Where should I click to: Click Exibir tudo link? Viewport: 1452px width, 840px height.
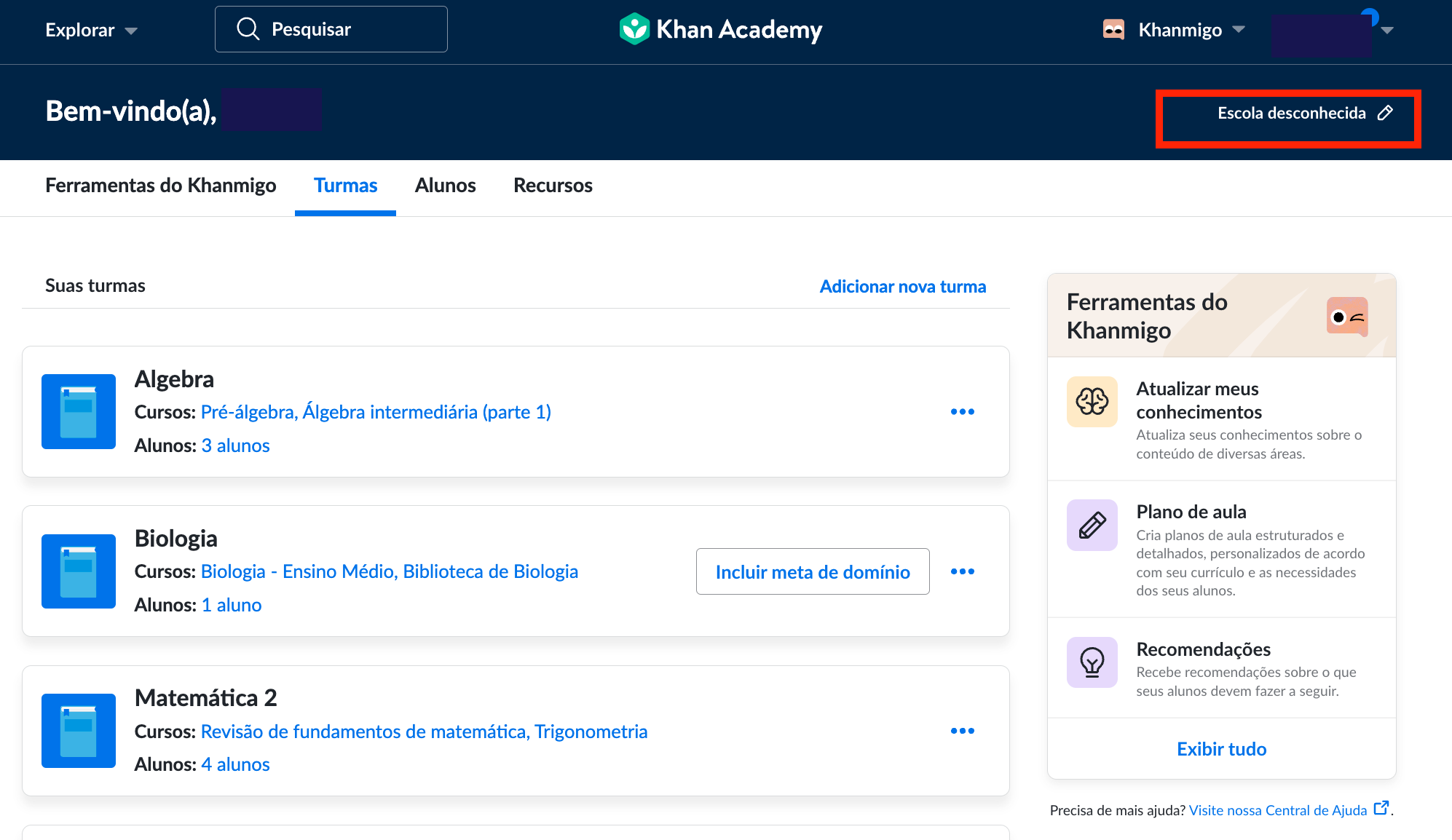point(1222,749)
